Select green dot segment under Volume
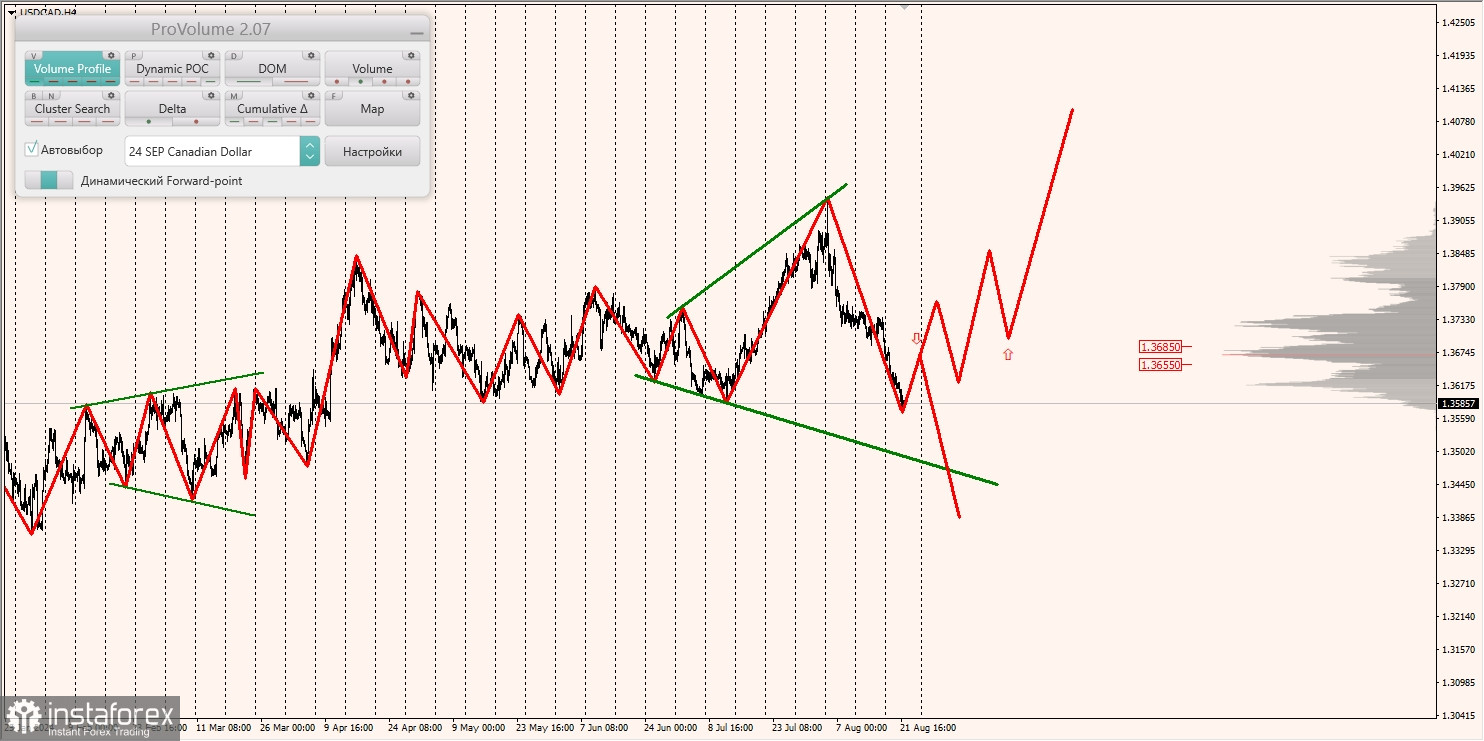Viewport: 1484px width, 741px height. click(x=361, y=82)
